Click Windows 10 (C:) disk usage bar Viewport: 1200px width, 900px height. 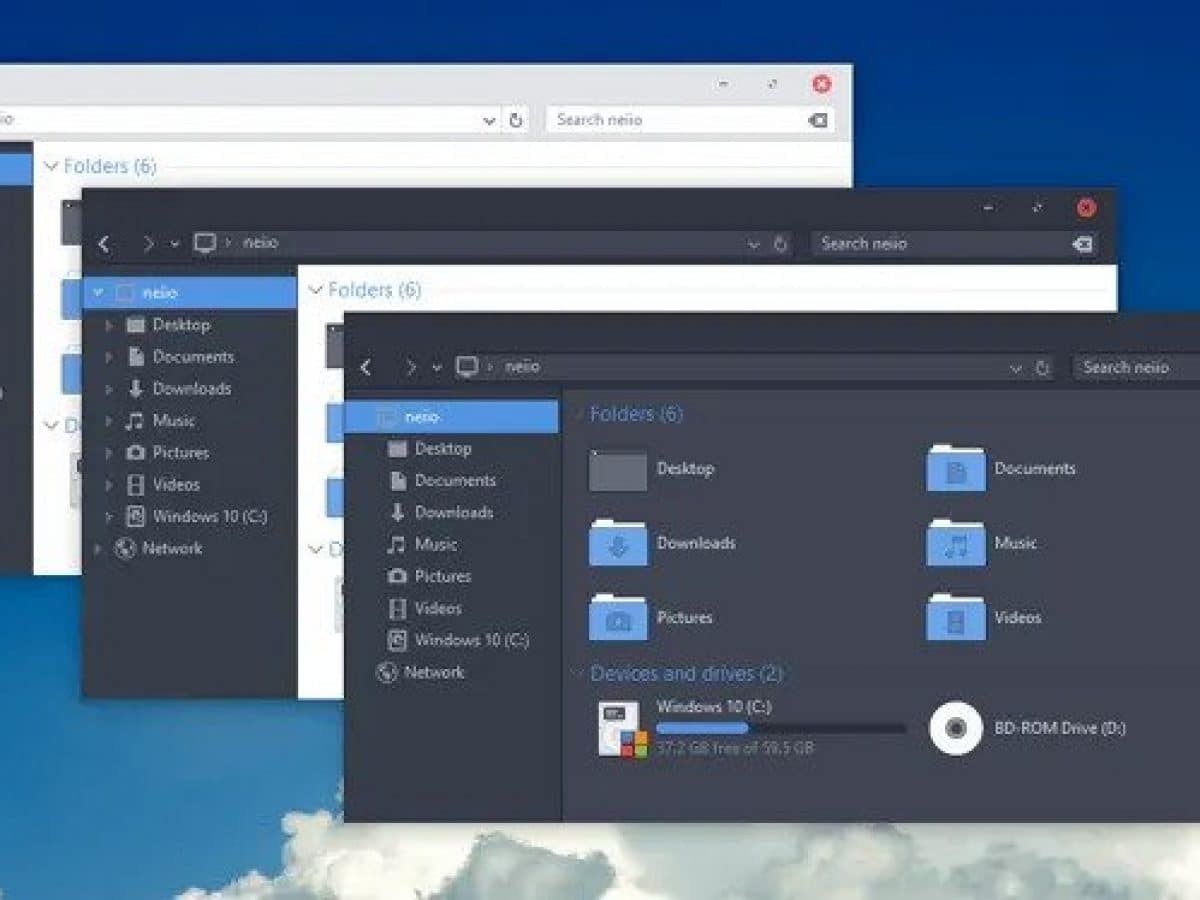coord(781,729)
